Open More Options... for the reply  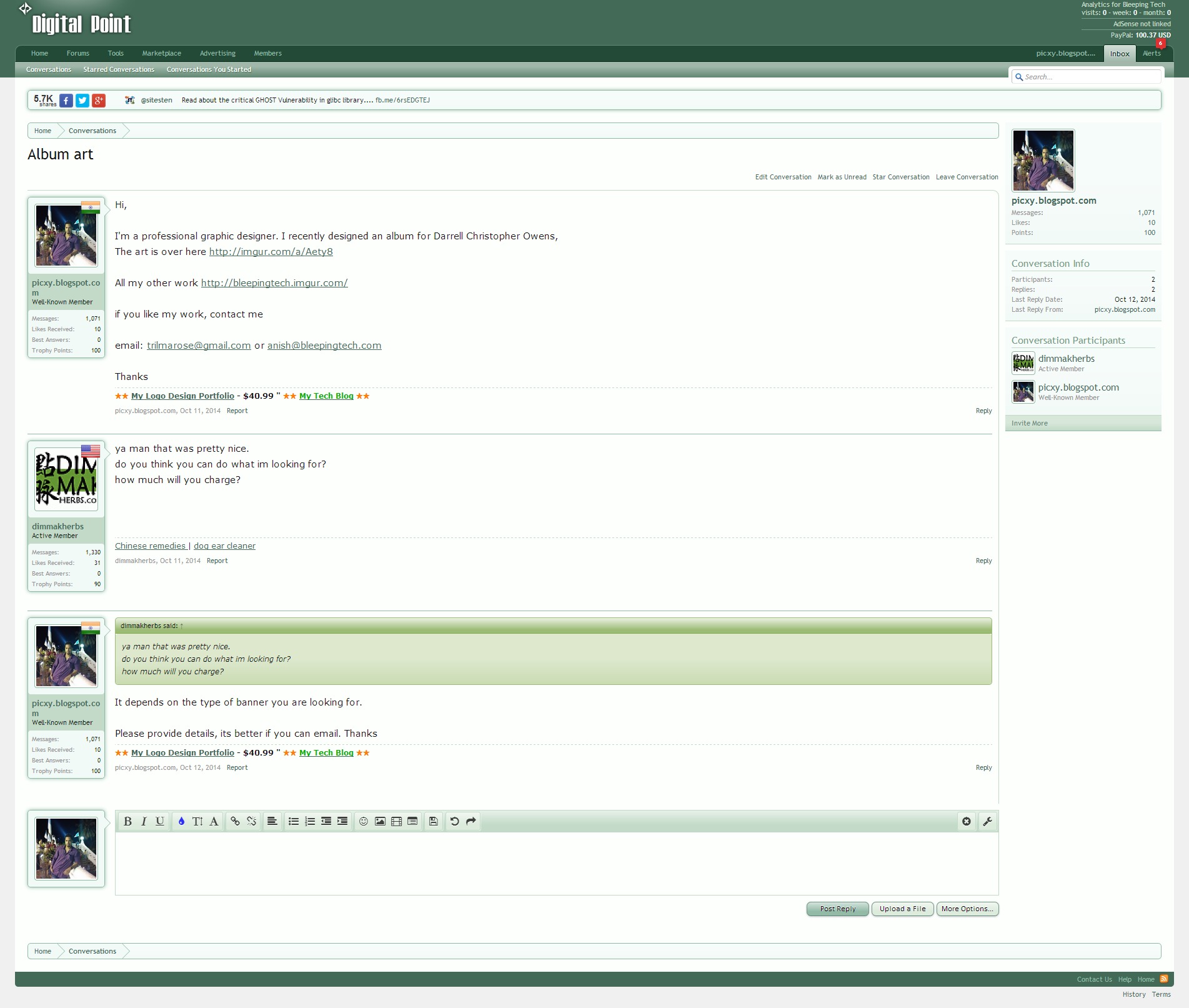pyautogui.click(x=967, y=909)
